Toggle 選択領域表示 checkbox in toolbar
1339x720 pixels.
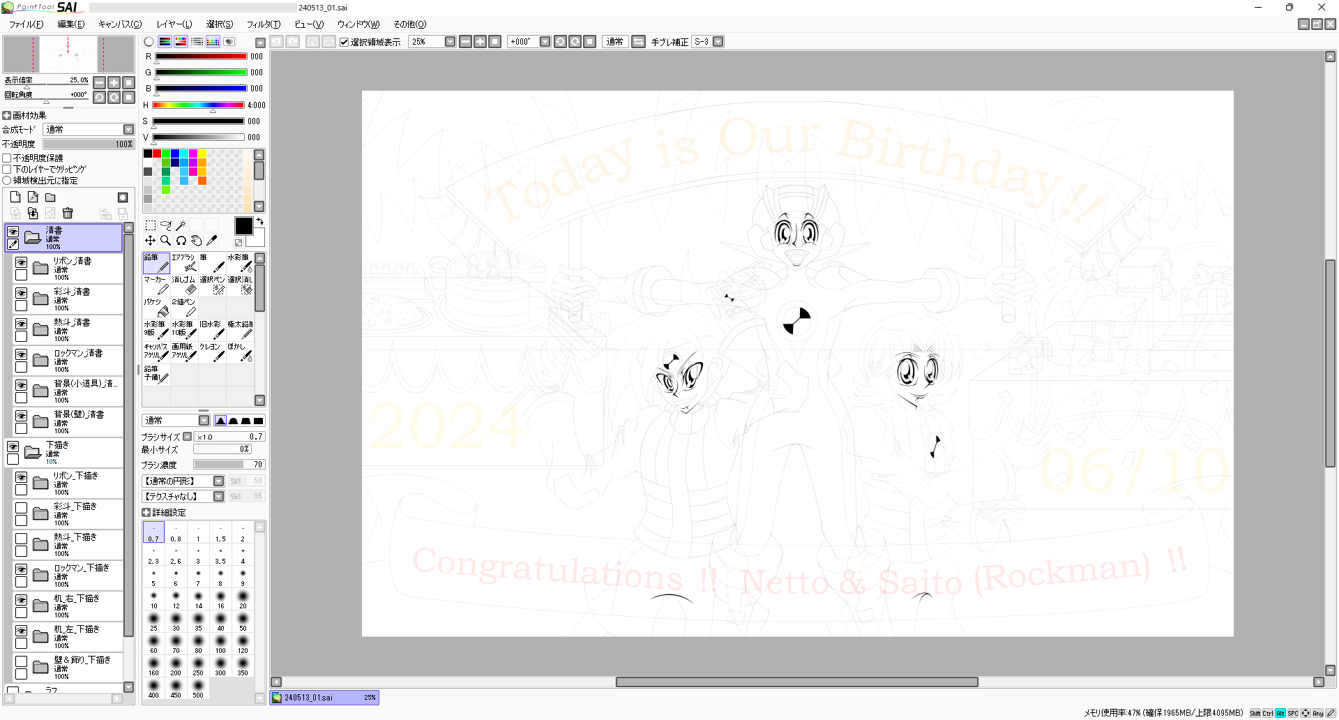(345, 42)
